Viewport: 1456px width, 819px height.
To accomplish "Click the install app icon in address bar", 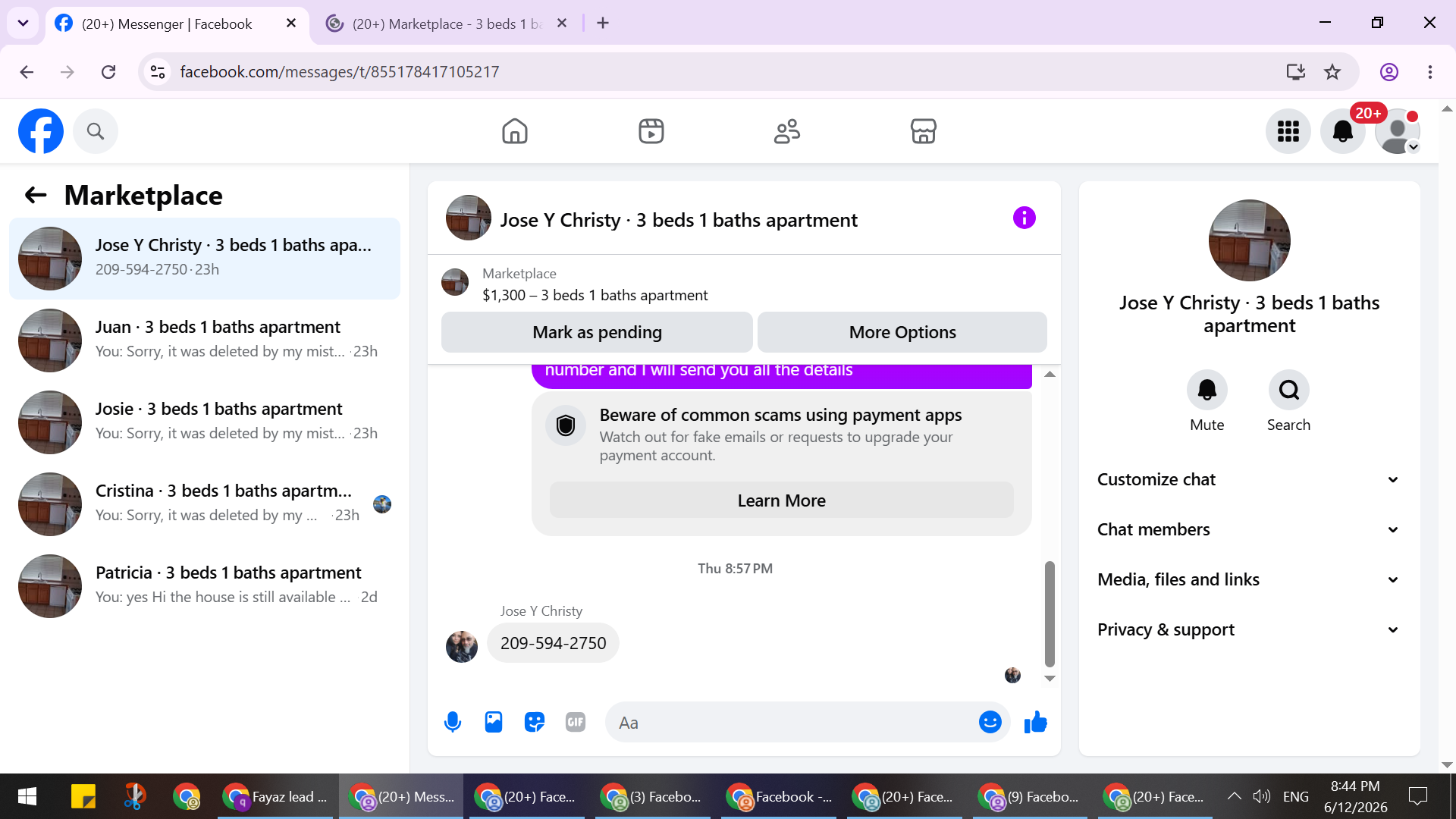I will coord(1296,72).
